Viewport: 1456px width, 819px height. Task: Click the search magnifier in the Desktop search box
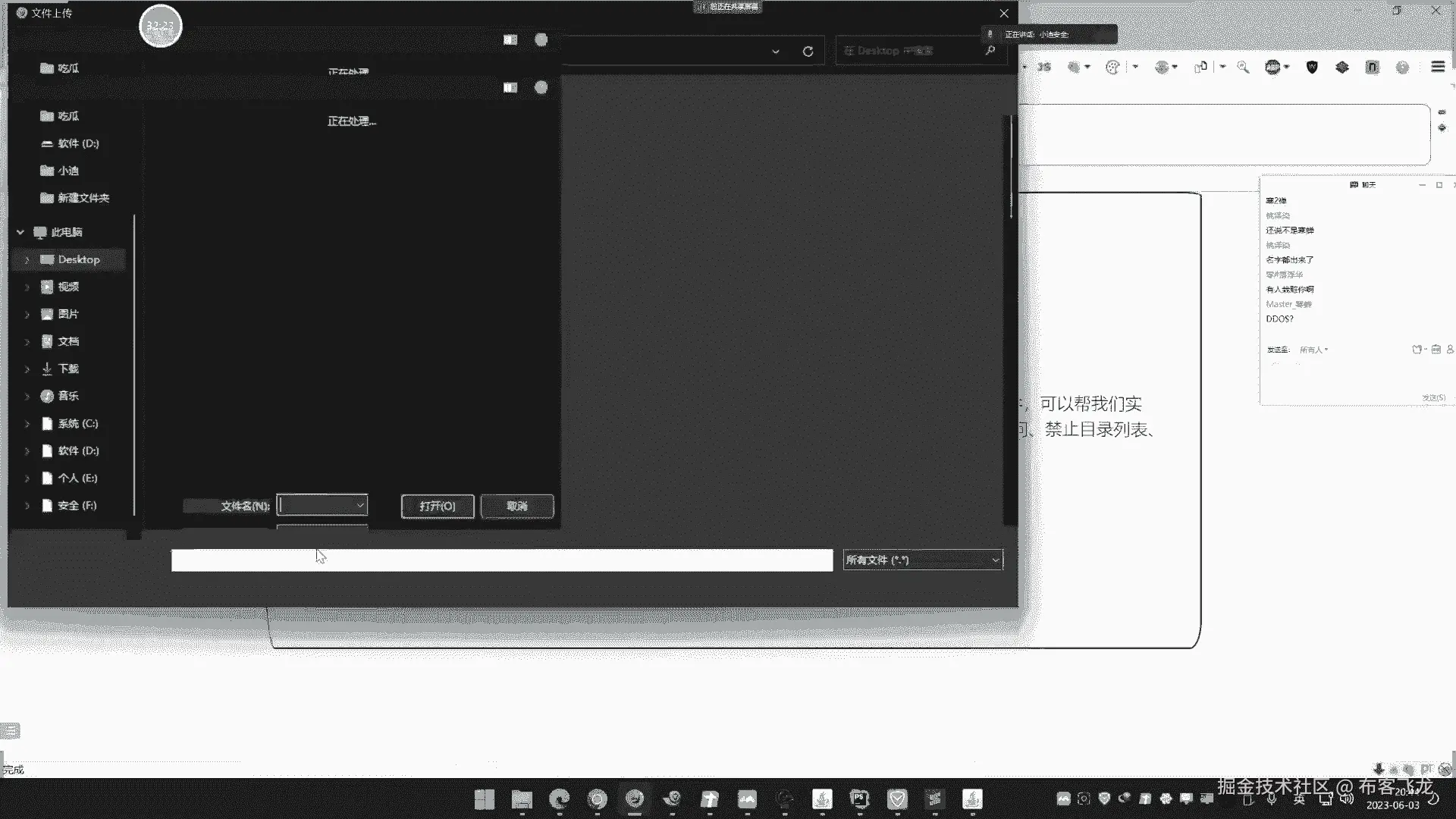990,51
